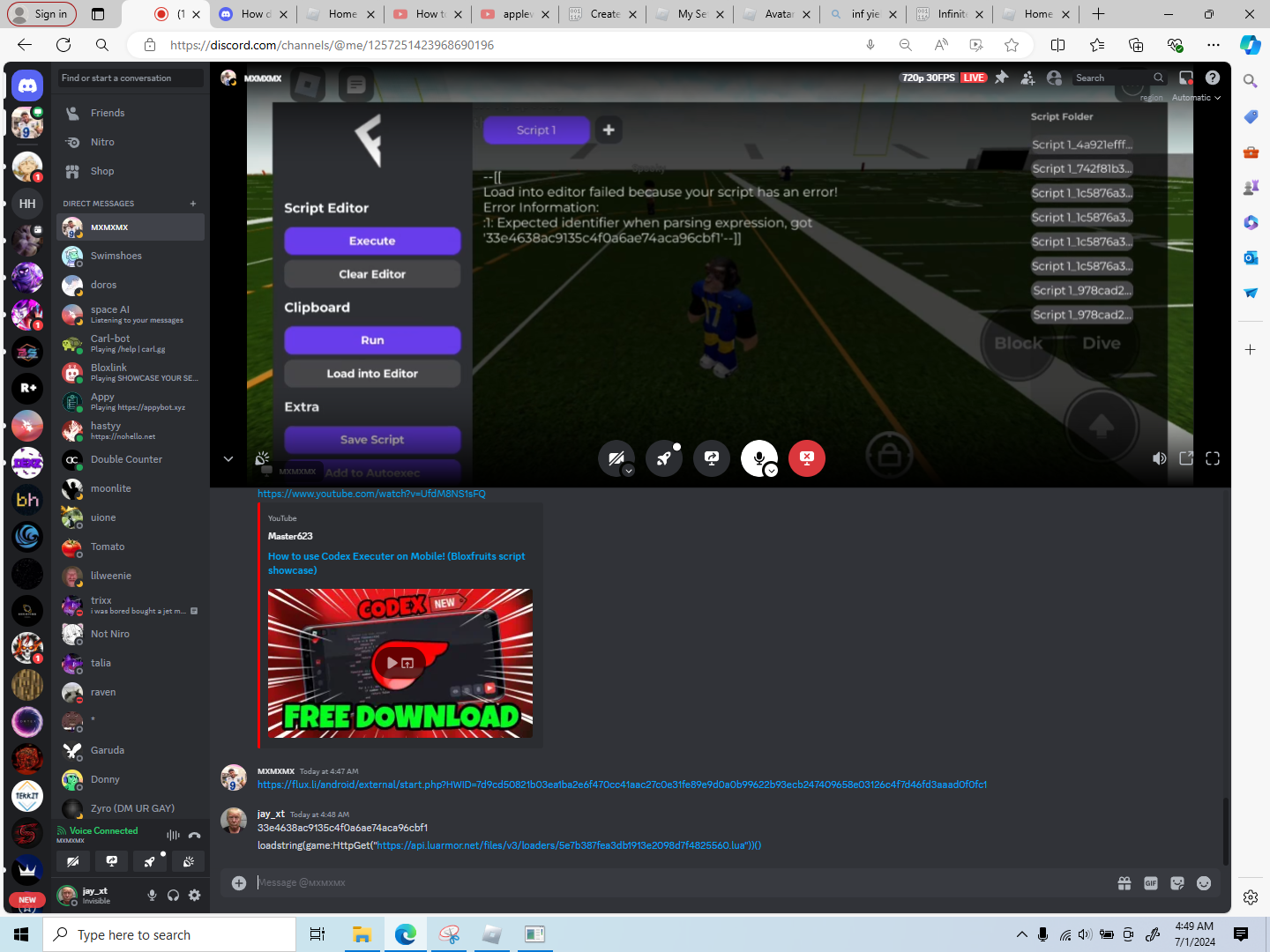End the call with the red button
This screenshot has height=952, width=1270.
point(807,457)
